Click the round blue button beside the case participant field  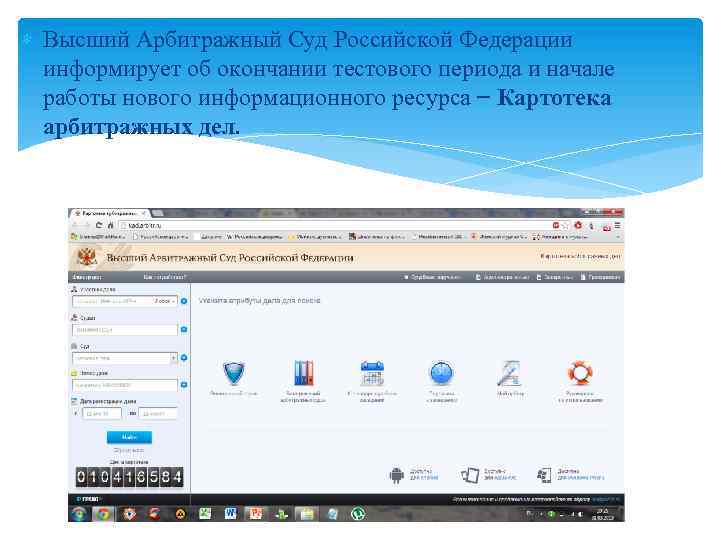pyautogui.click(x=184, y=301)
